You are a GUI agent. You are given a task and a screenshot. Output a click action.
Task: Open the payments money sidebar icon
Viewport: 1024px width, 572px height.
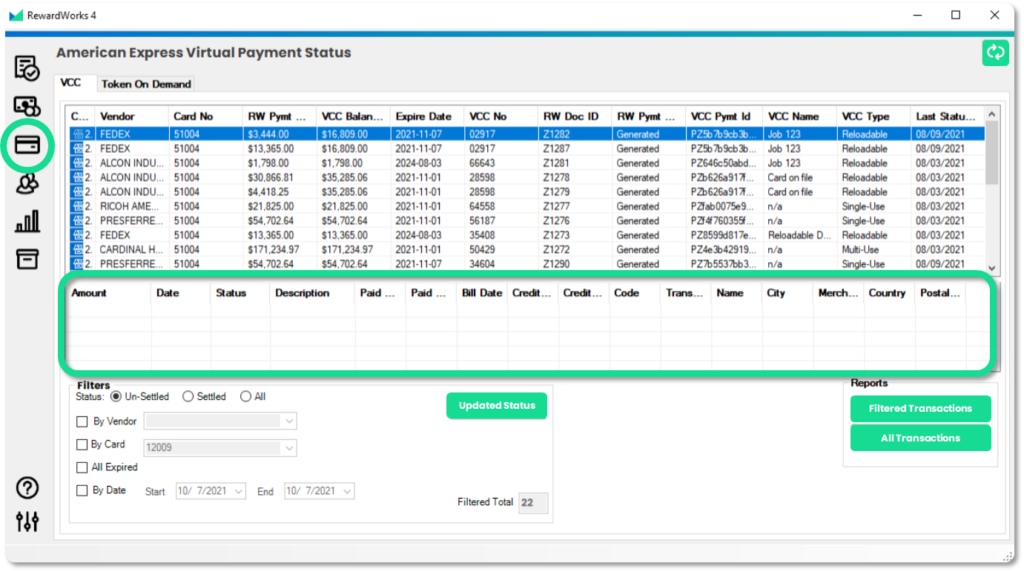point(27,106)
